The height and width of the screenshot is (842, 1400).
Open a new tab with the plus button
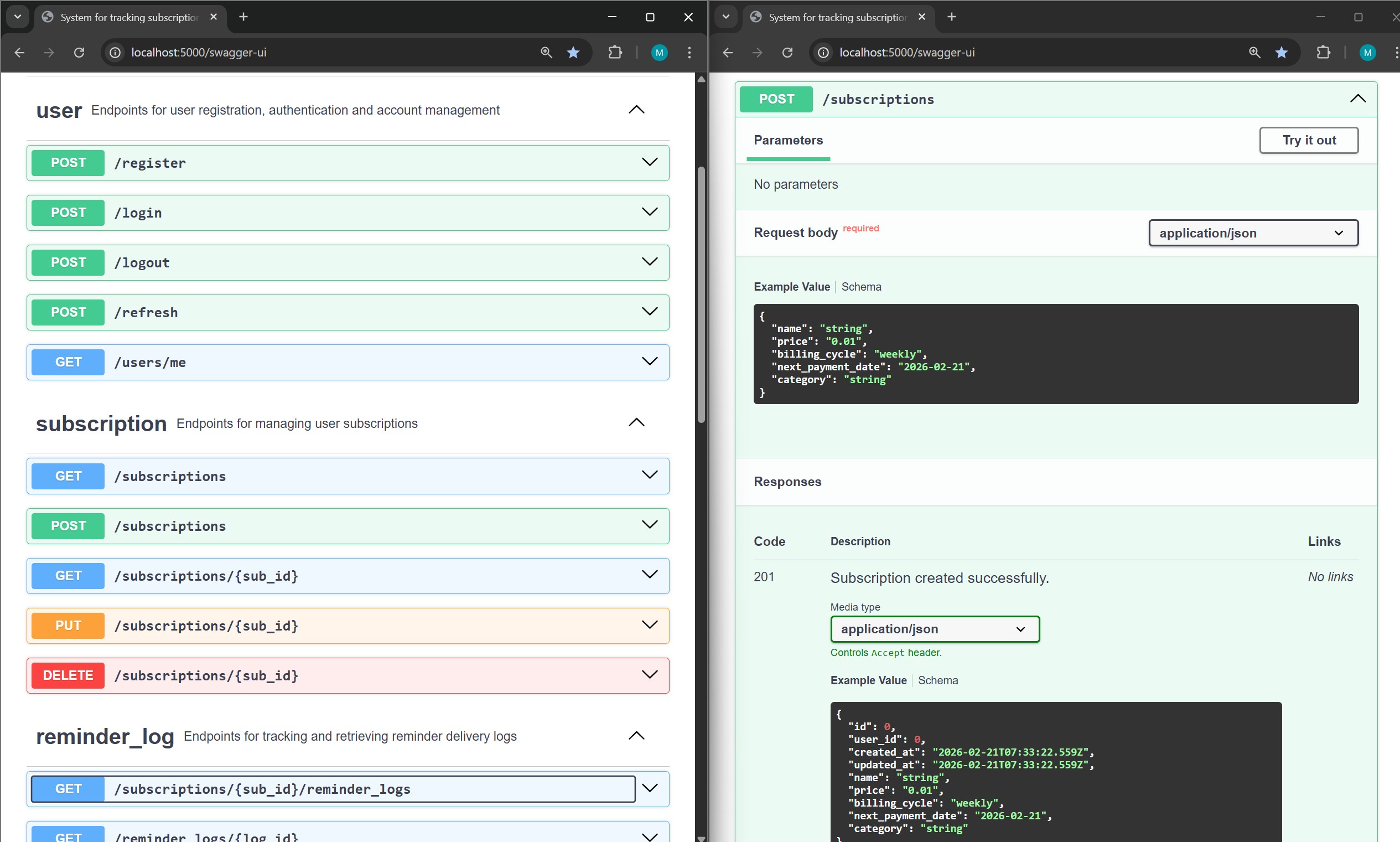point(244,17)
